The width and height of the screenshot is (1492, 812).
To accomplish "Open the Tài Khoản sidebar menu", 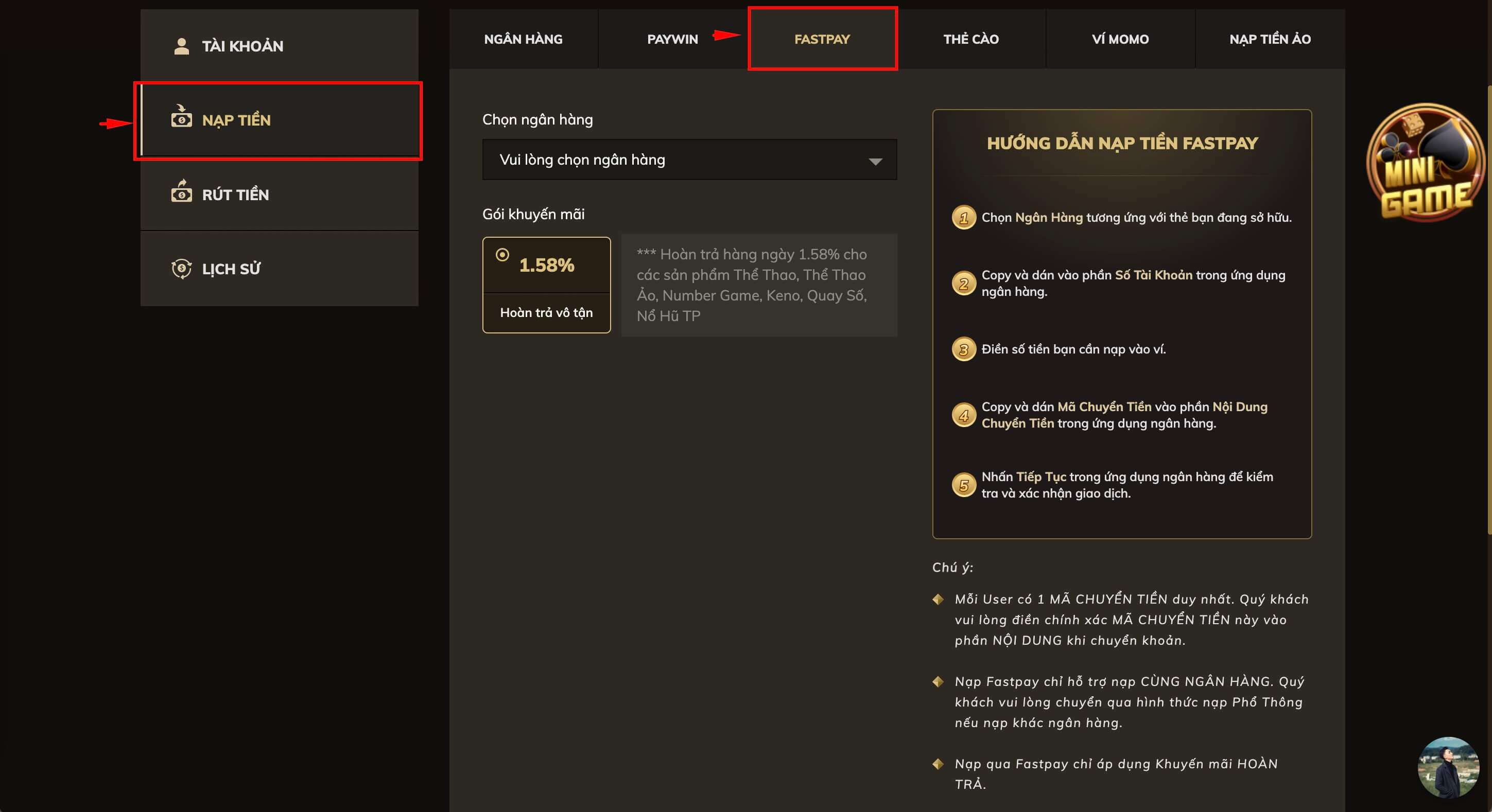I will click(279, 46).
